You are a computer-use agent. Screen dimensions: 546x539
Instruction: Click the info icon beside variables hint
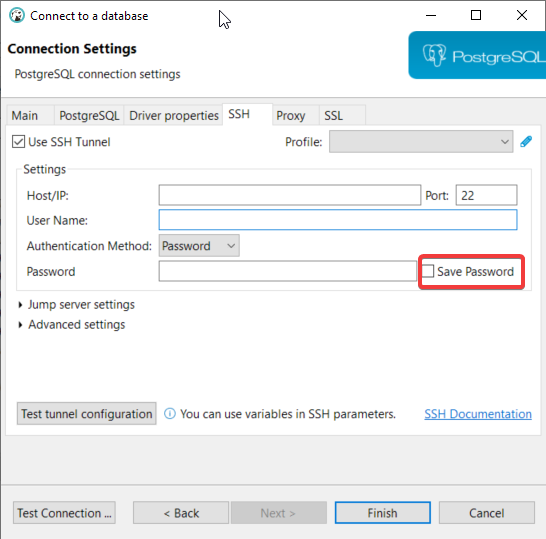[x=170, y=414]
